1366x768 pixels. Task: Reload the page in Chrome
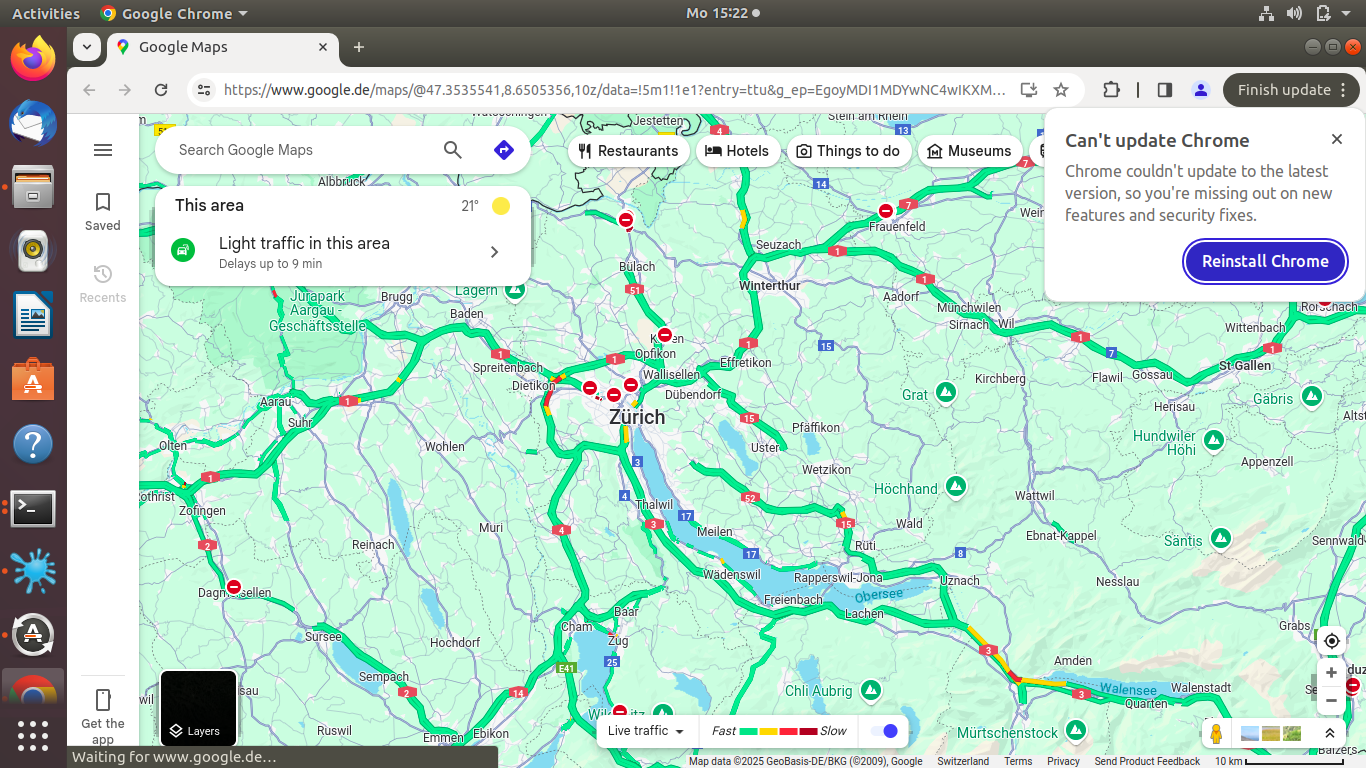(x=161, y=90)
